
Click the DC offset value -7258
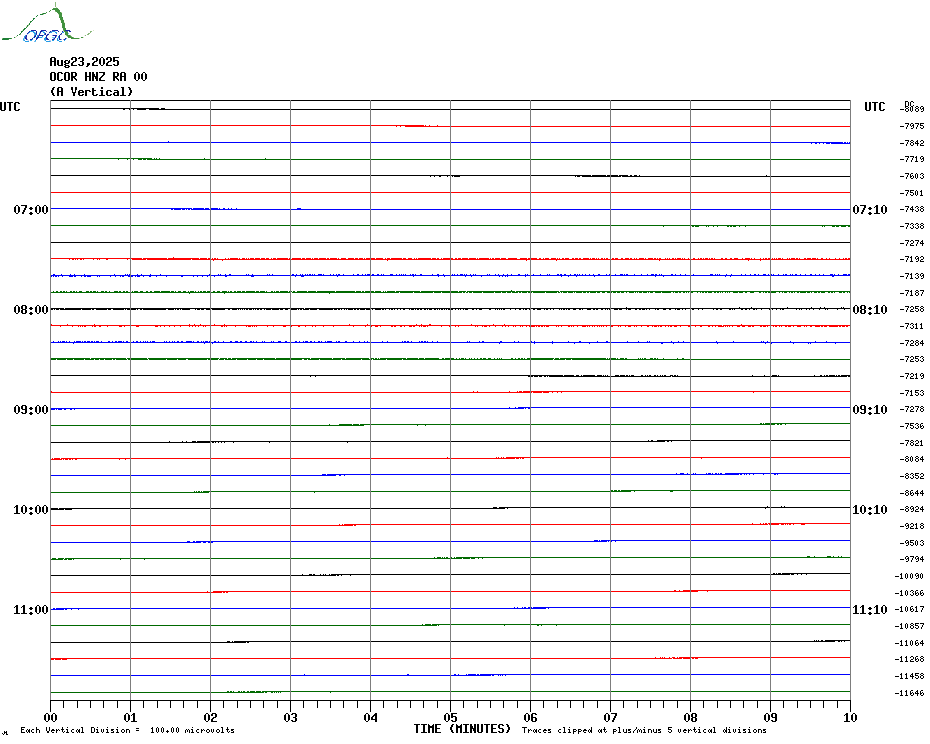click(912, 310)
